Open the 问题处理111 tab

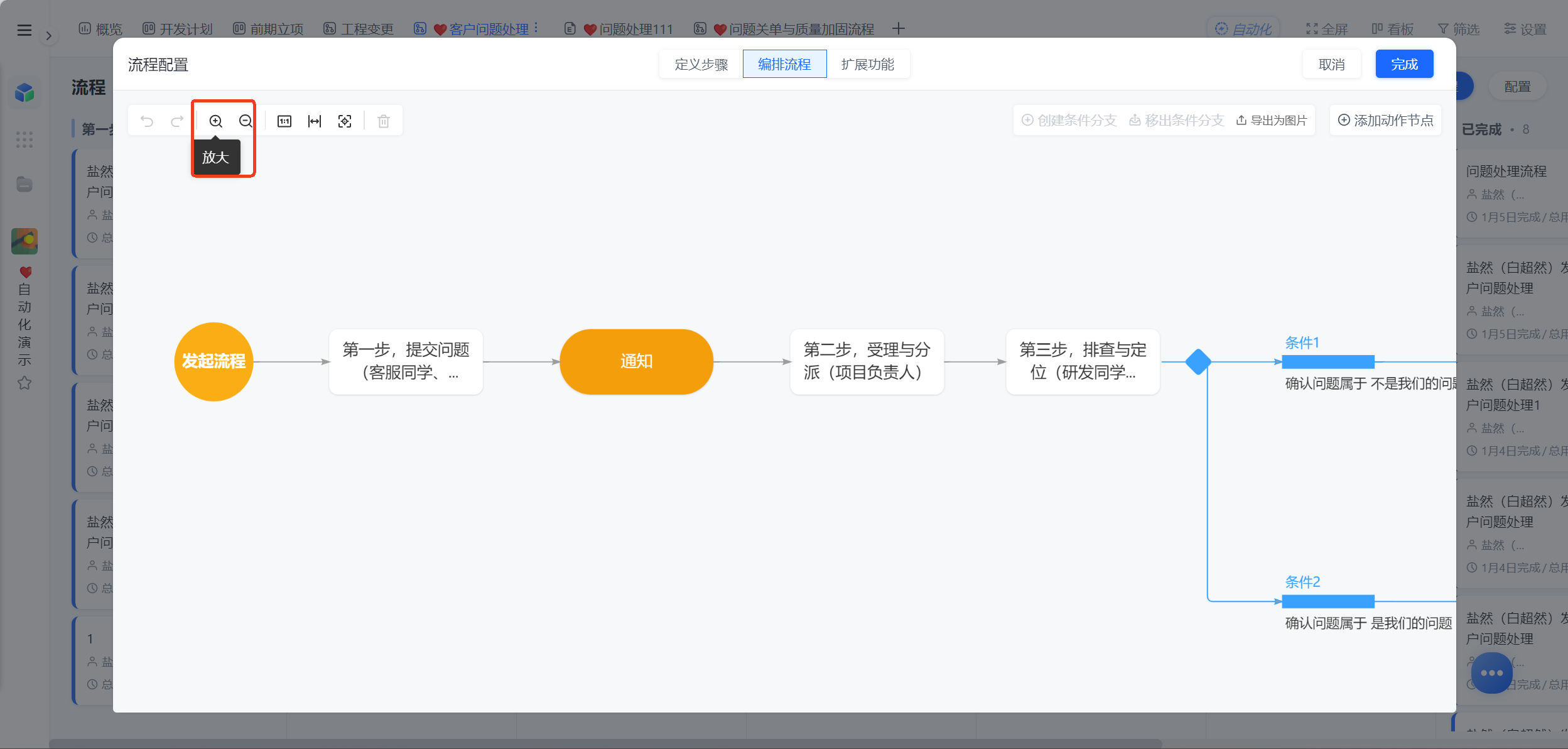point(619,29)
